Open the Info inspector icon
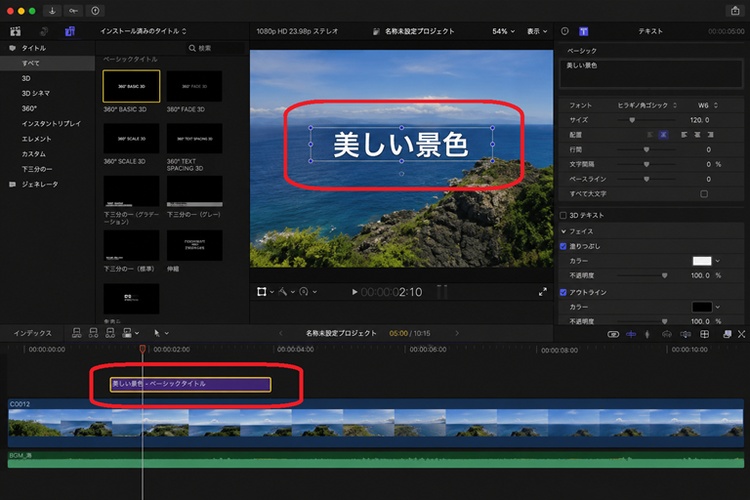The height and width of the screenshot is (500, 750). 565,31
